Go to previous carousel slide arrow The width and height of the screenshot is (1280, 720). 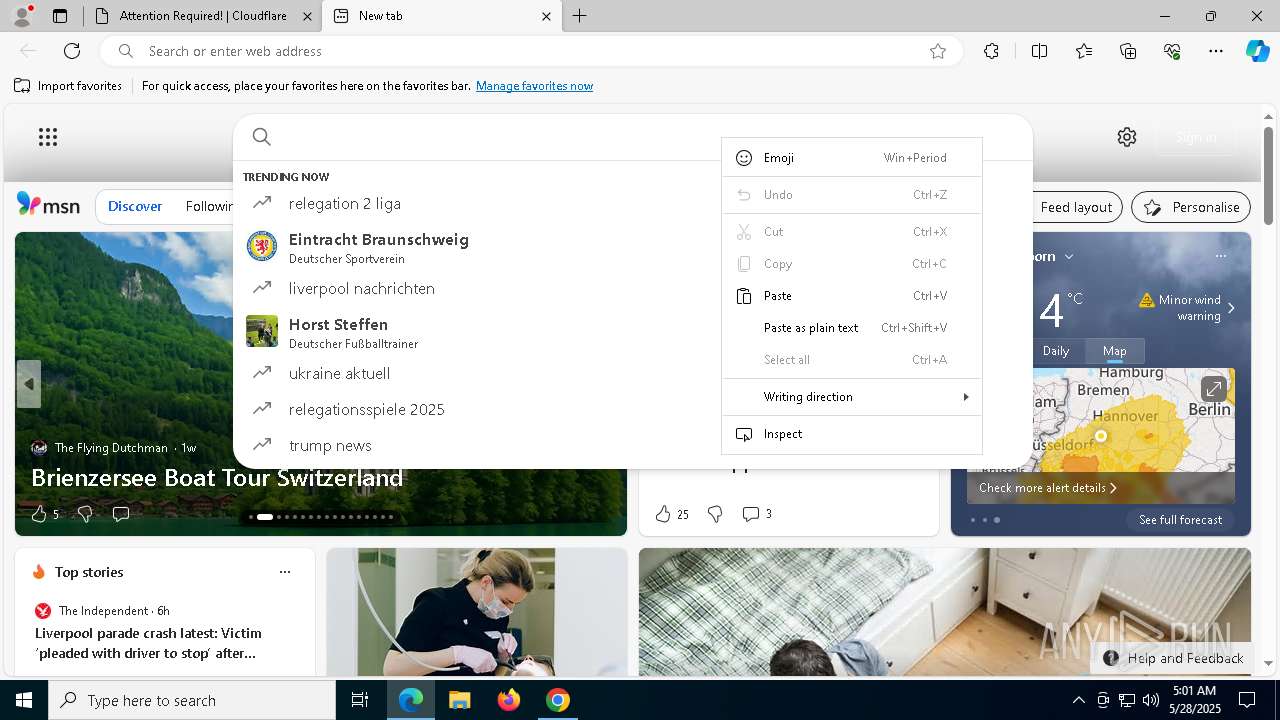pos(28,384)
